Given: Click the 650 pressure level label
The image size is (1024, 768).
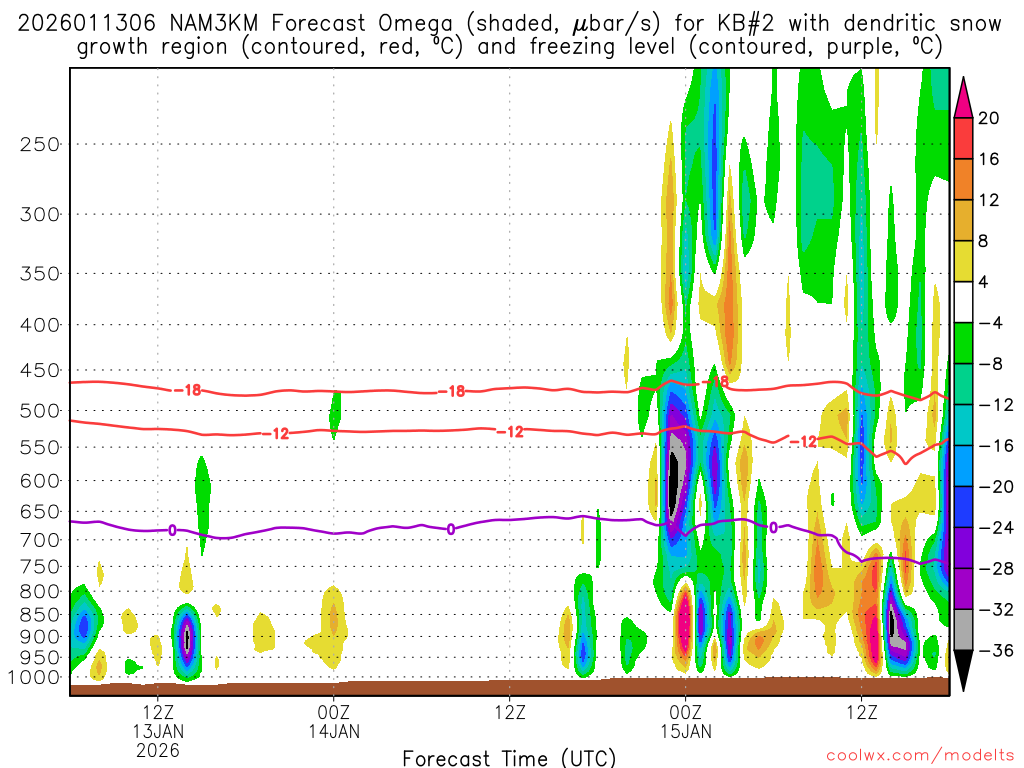Looking at the screenshot, I should (40, 511).
